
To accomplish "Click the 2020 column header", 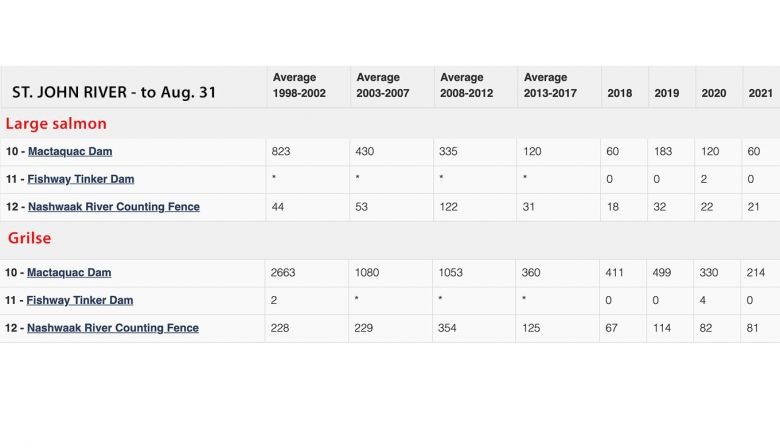I will 714,93.
